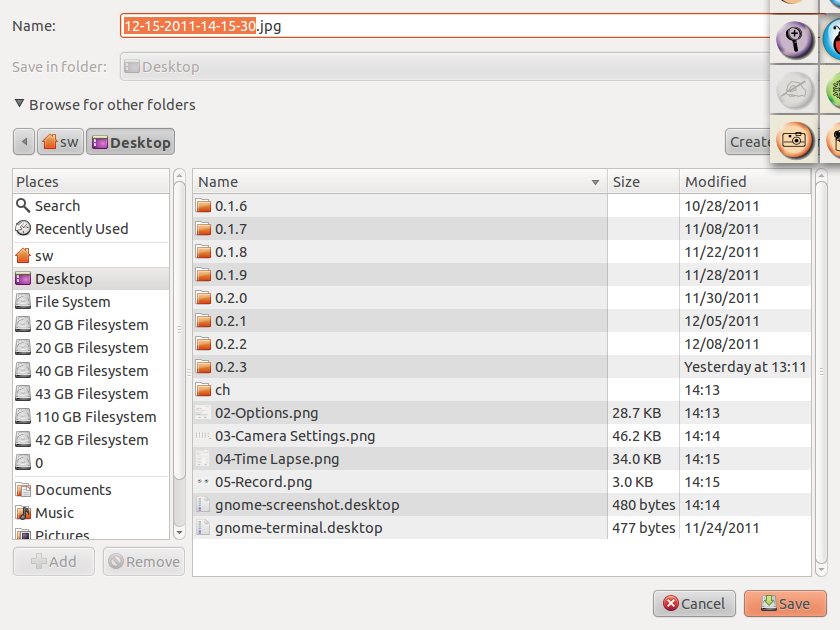Open Recently Used in Places
This screenshot has width=840, height=630.
(91, 229)
